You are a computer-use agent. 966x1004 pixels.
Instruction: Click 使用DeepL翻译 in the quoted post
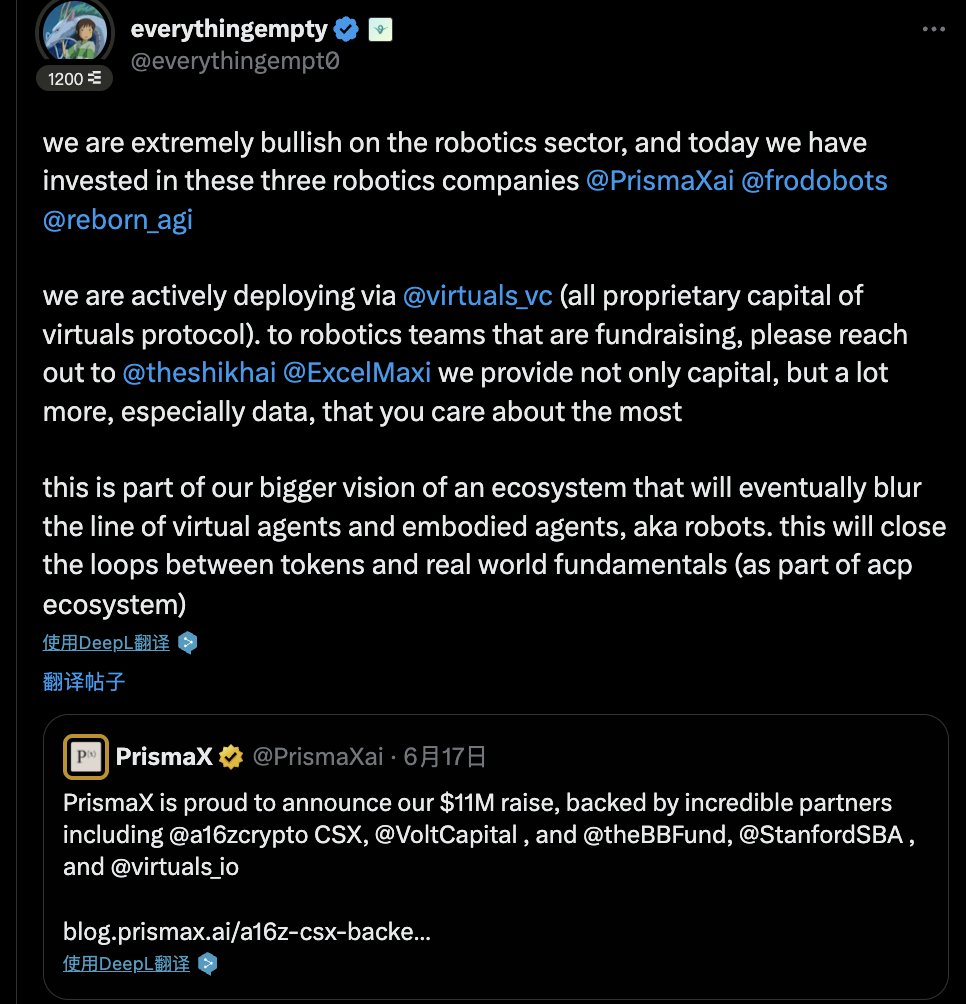pyautogui.click(x=126, y=963)
